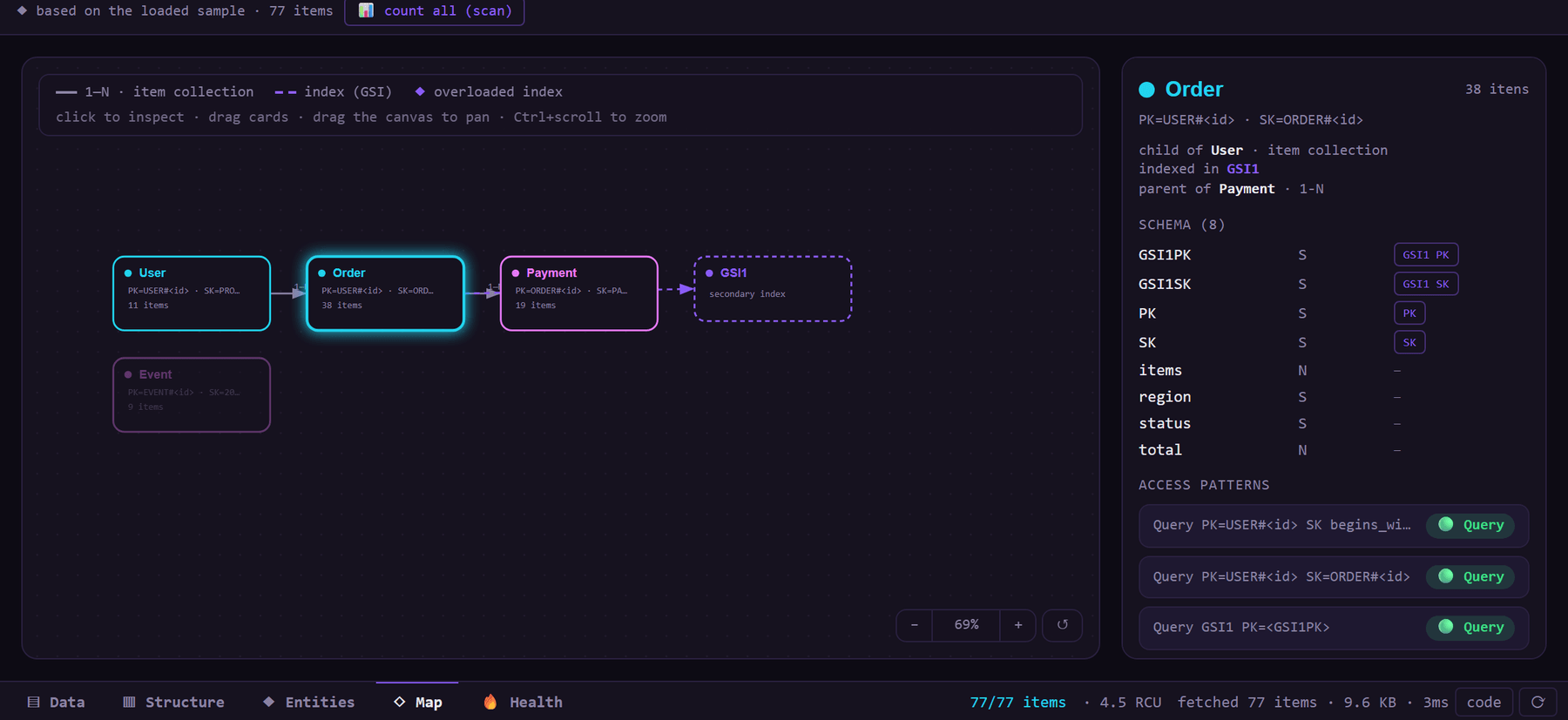1568x720 pixels.
Task: Open the GSI1 link in Order details
Action: pos(1242,169)
